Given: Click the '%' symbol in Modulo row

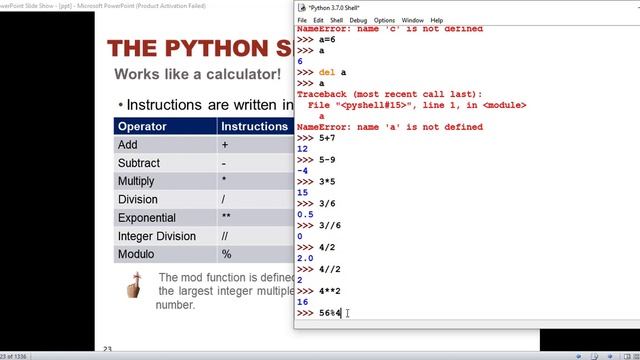Looking at the screenshot, I should click(x=227, y=254).
